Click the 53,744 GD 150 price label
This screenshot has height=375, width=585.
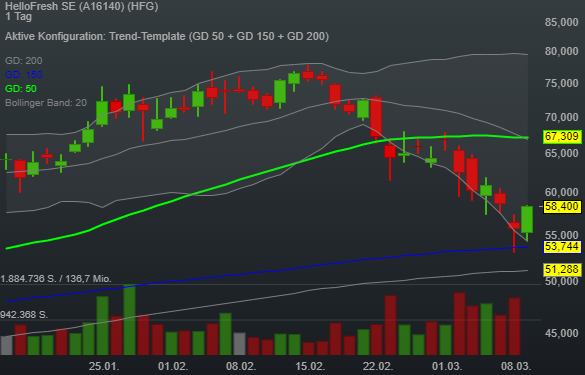click(x=562, y=247)
